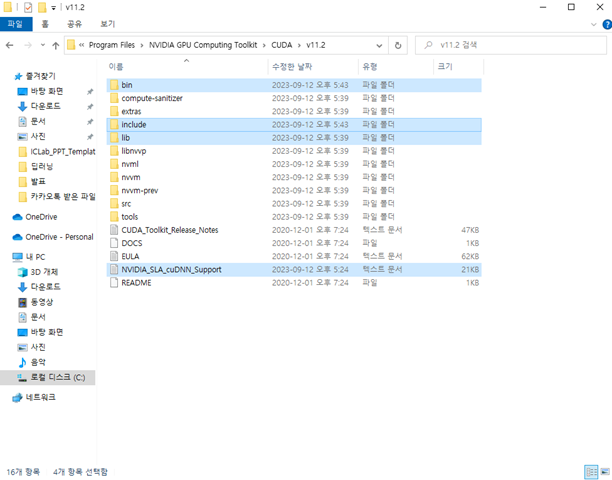Select the nvvm-prev folder icon
Screen dimensions: 612x480
click(x=114, y=190)
